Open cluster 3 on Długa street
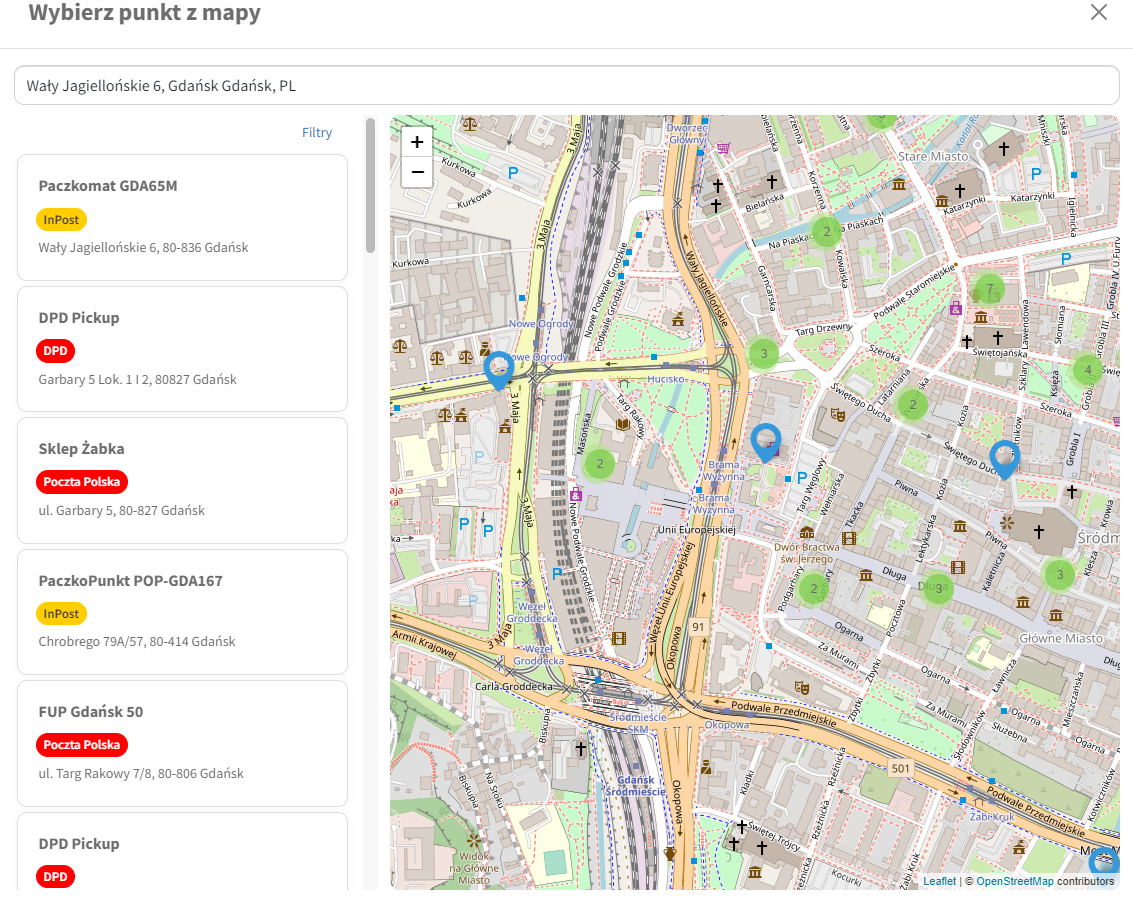1133x901 pixels. coord(938,588)
